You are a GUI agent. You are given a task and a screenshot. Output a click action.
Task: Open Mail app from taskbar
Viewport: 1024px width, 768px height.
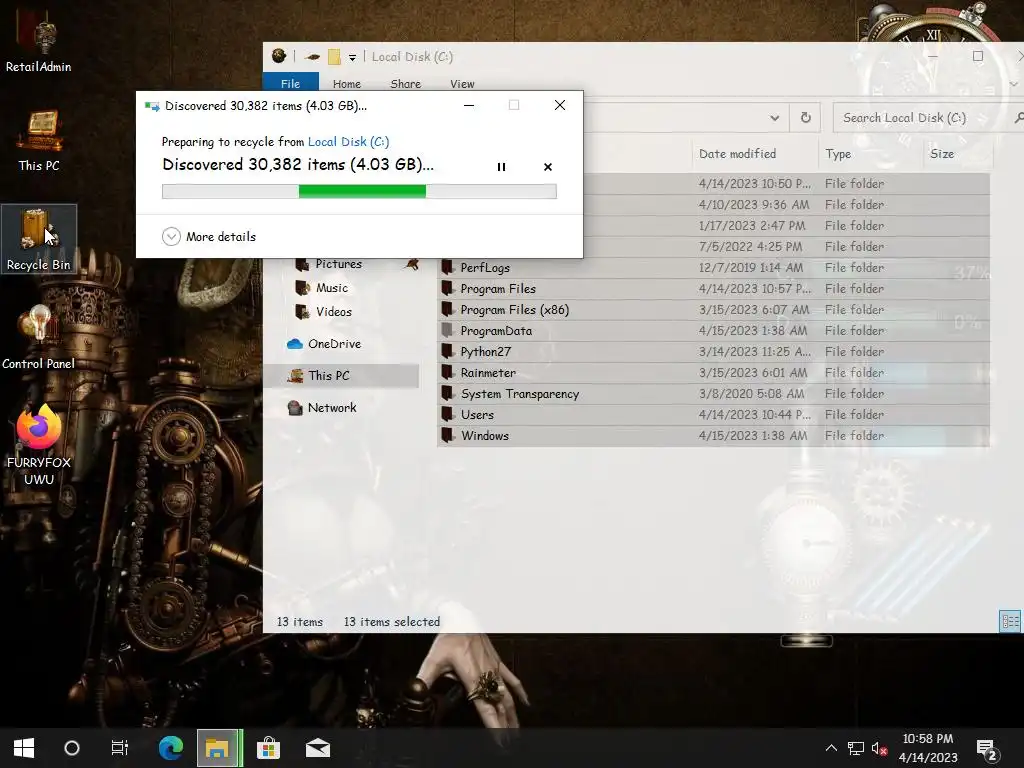318,748
